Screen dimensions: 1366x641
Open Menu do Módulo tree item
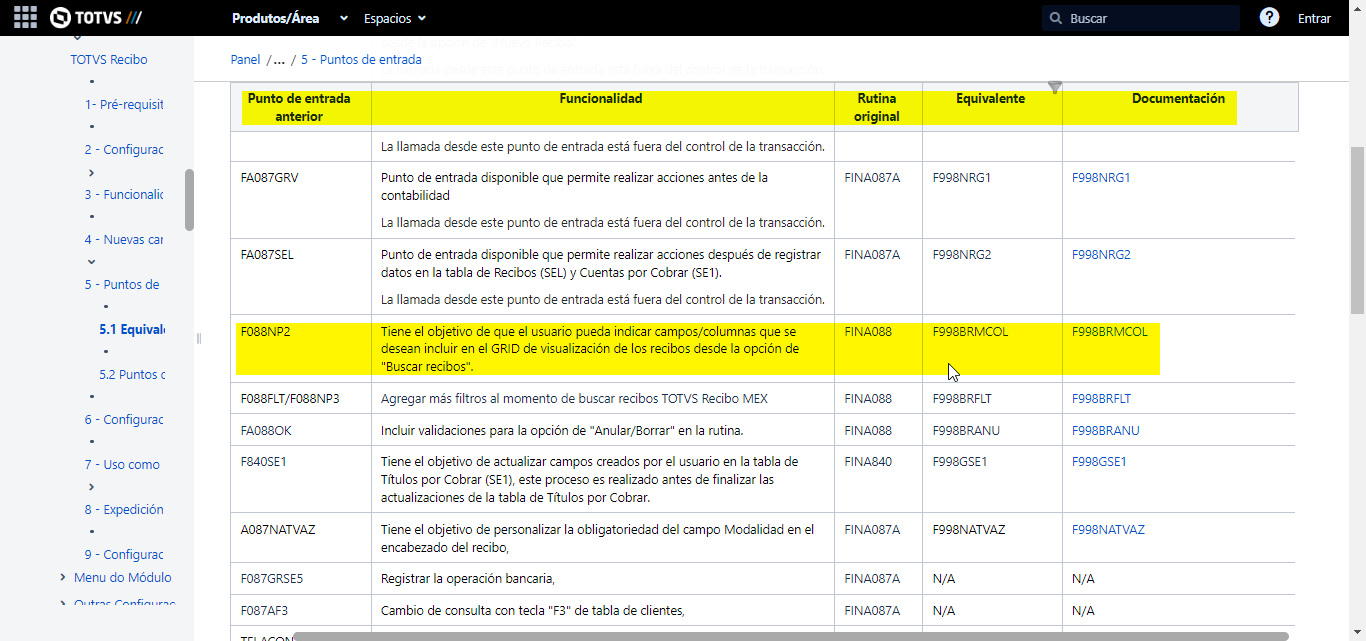pos(123,578)
